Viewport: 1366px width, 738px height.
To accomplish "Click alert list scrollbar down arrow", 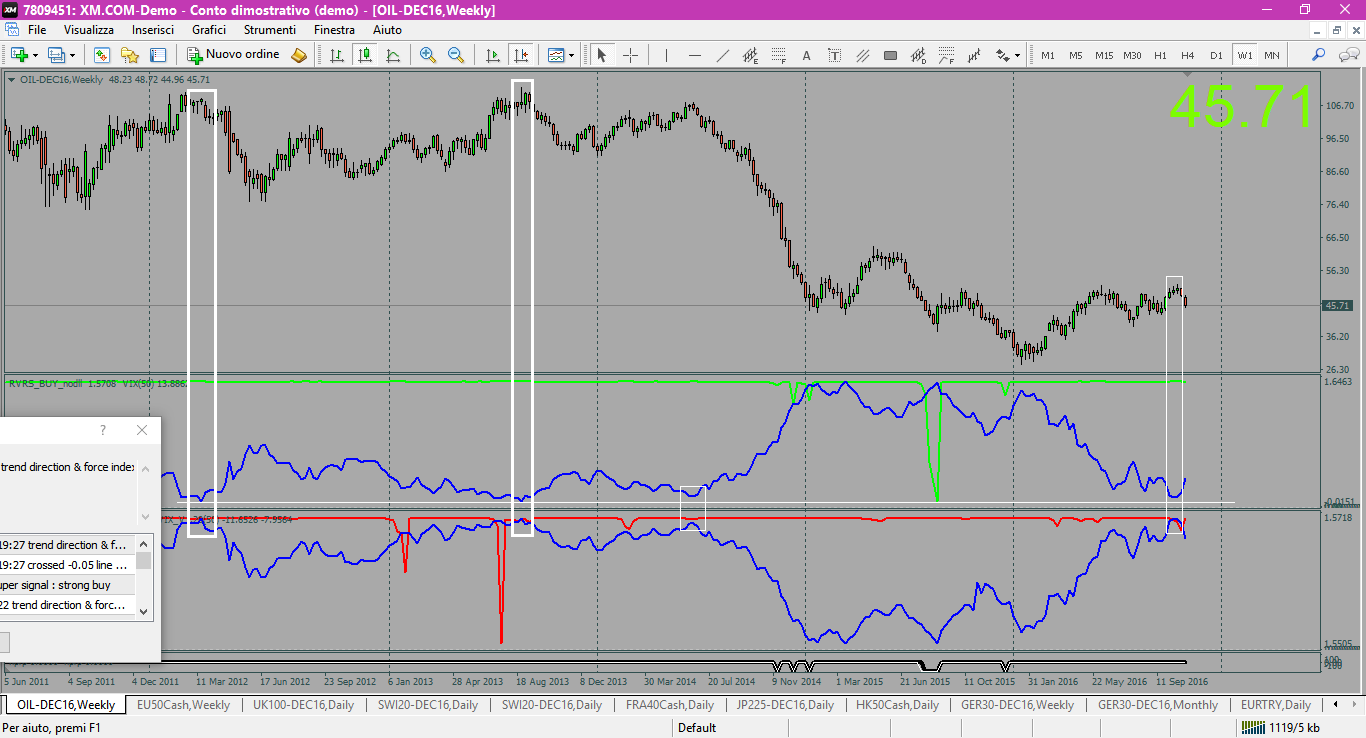I will tap(144, 610).
